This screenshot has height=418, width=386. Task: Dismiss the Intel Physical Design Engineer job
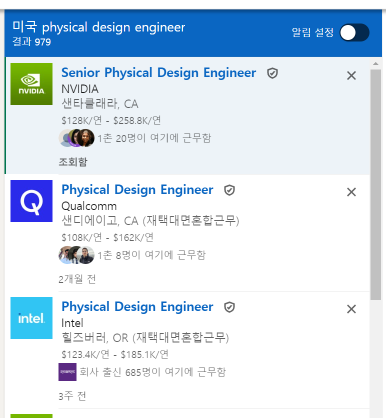coord(351,309)
